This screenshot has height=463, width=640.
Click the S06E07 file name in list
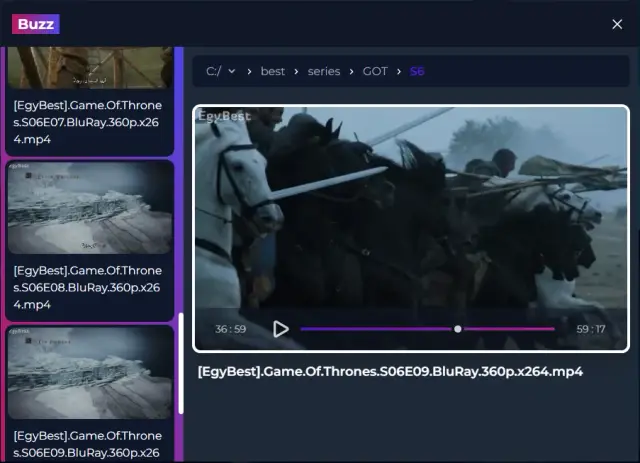point(88,122)
